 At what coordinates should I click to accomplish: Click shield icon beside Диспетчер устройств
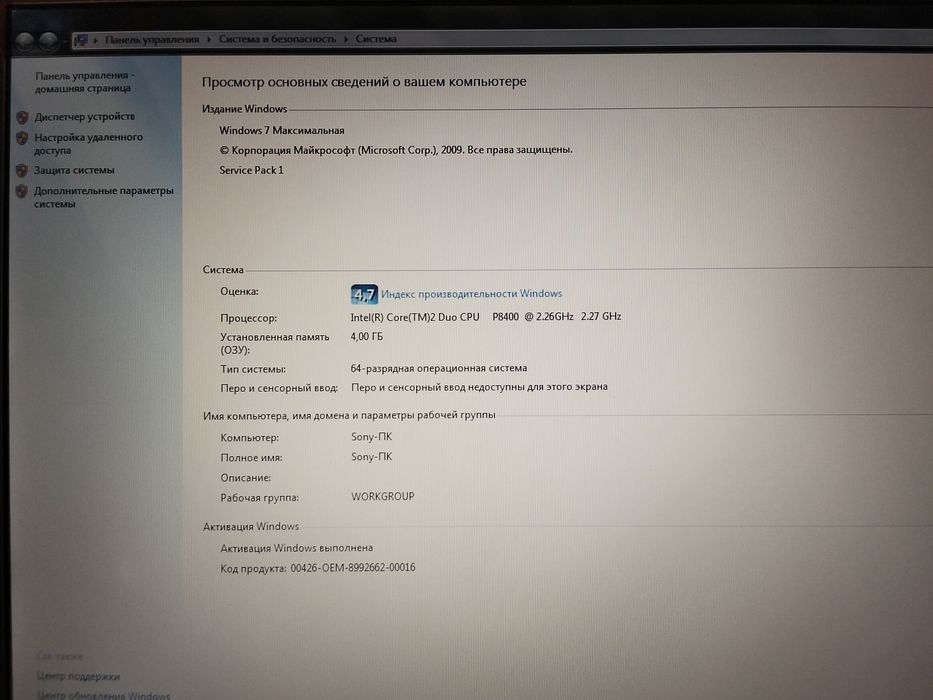(x=22, y=117)
